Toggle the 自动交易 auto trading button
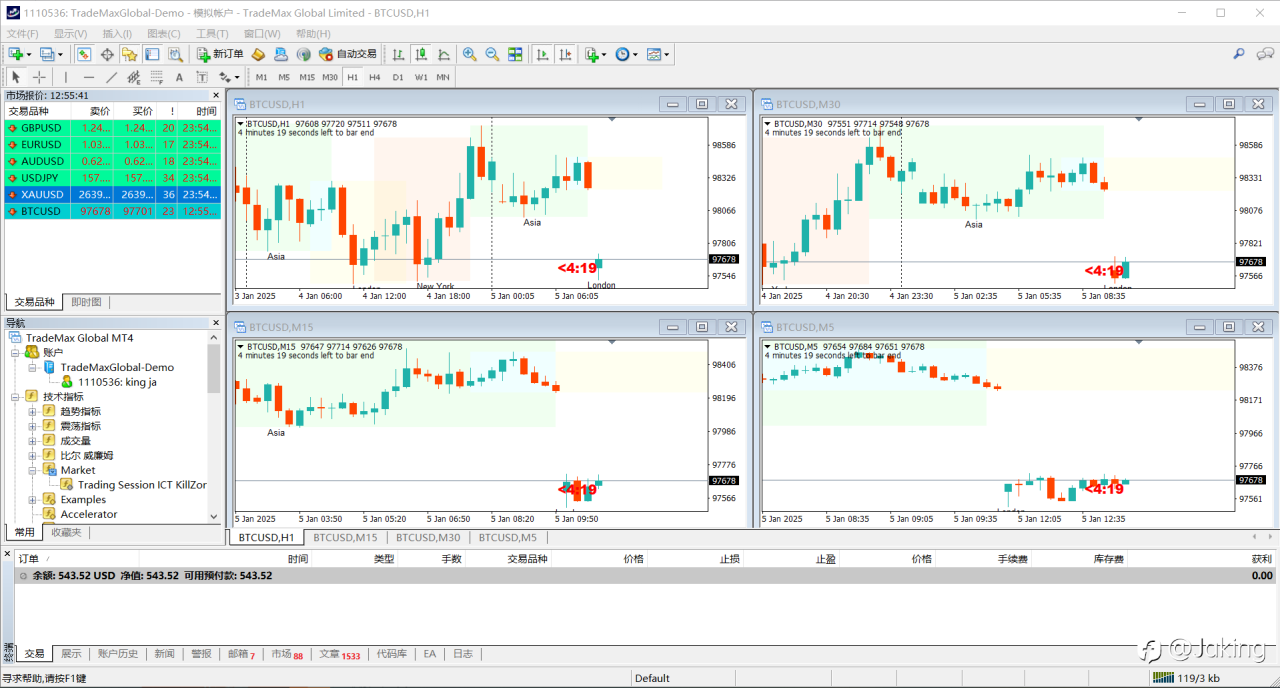Screen dimensions: 1280x688 pos(347,54)
